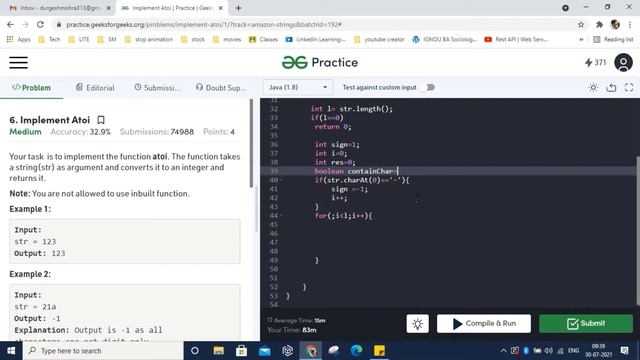Click the GeeksforGeeks Practice logo
The image size is (640, 360).
[320, 62]
